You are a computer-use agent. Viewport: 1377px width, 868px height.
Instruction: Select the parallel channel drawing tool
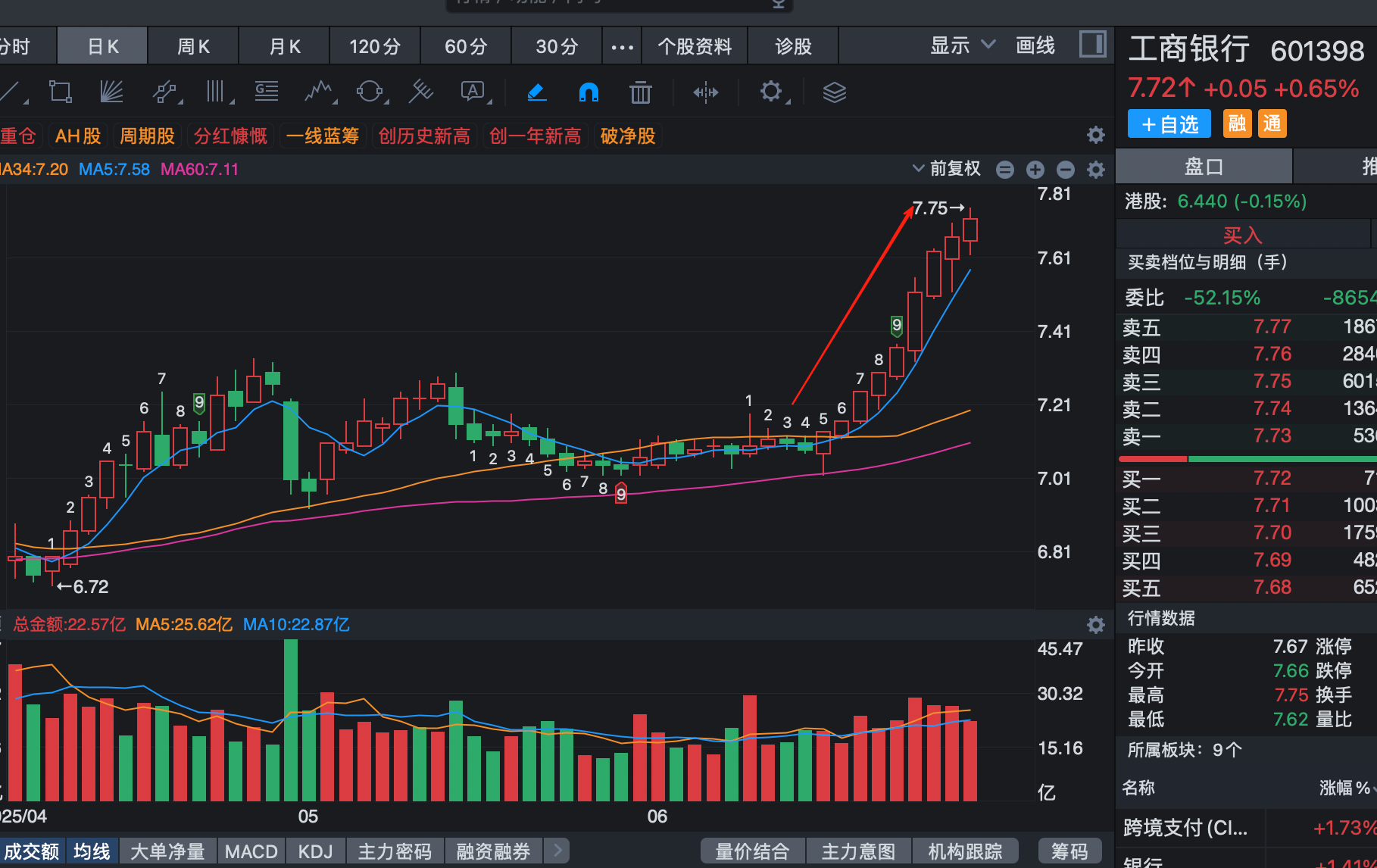pos(166,92)
